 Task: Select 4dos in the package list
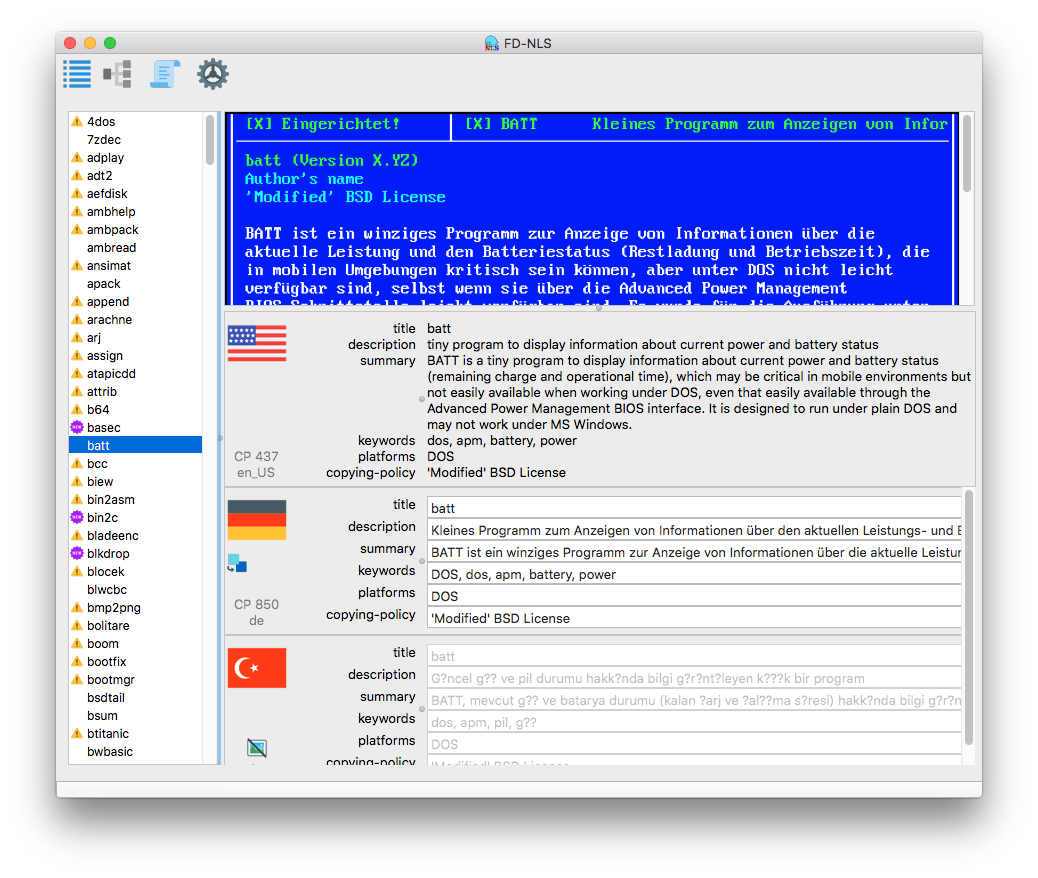click(101, 122)
